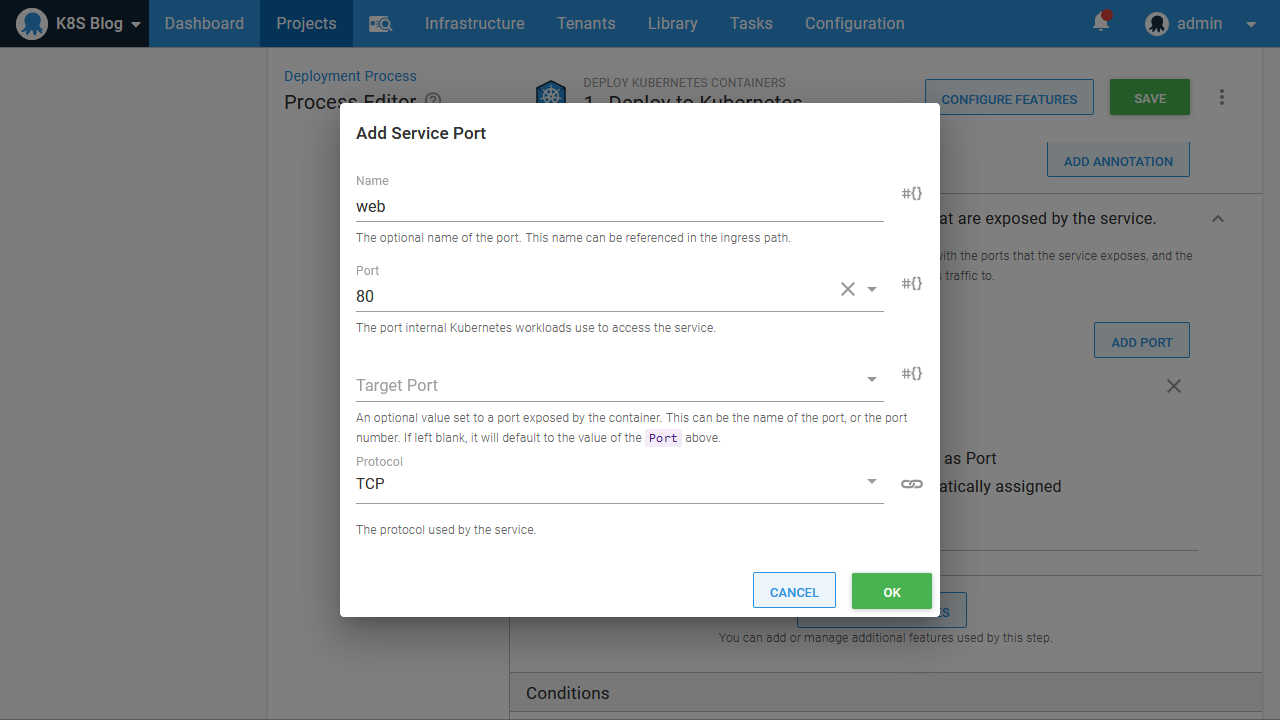
Task: Click the green SAVE button
Action: (1149, 98)
